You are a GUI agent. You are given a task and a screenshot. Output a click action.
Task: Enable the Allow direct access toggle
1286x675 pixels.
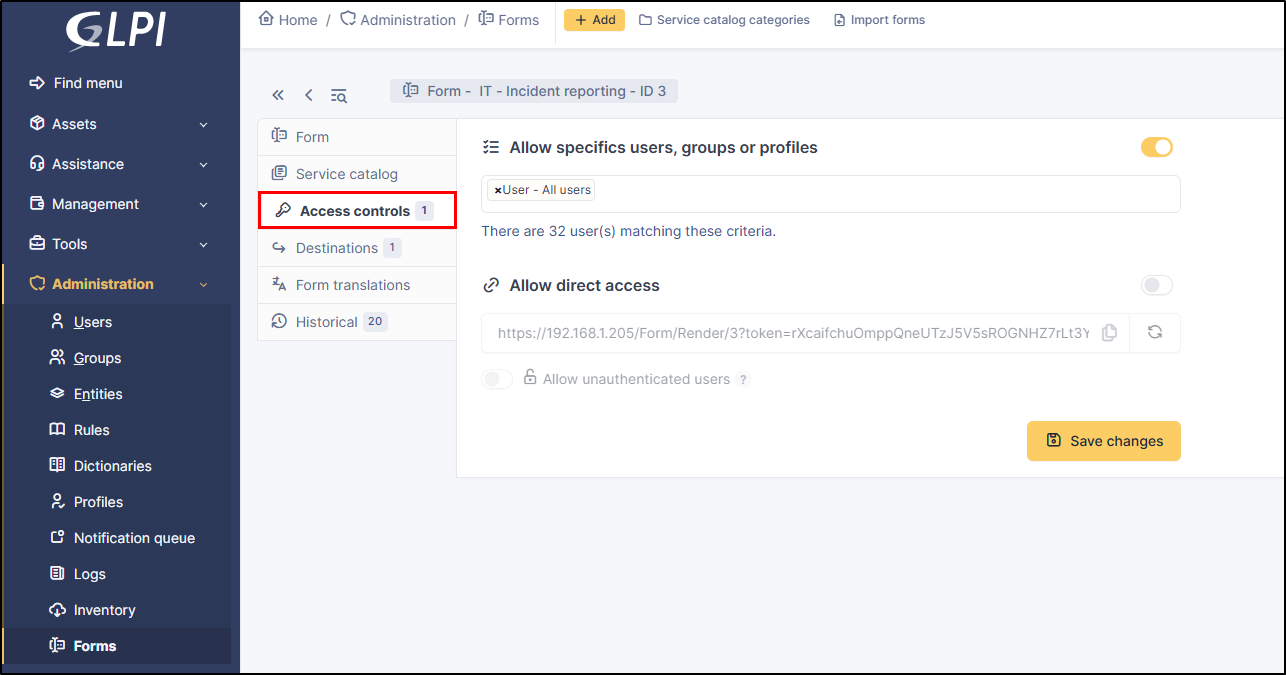[x=1156, y=286]
